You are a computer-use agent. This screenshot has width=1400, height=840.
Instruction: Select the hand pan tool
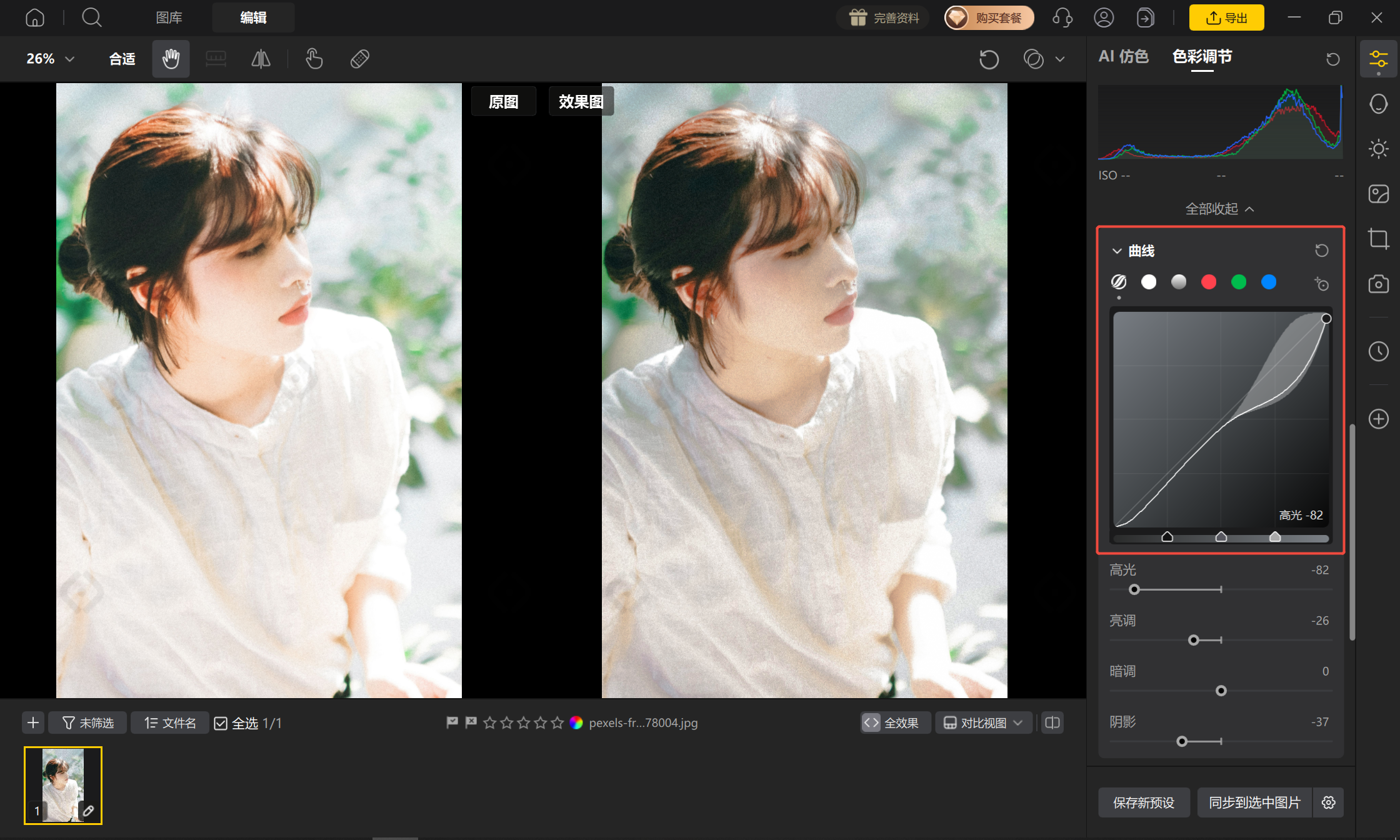point(171,59)
